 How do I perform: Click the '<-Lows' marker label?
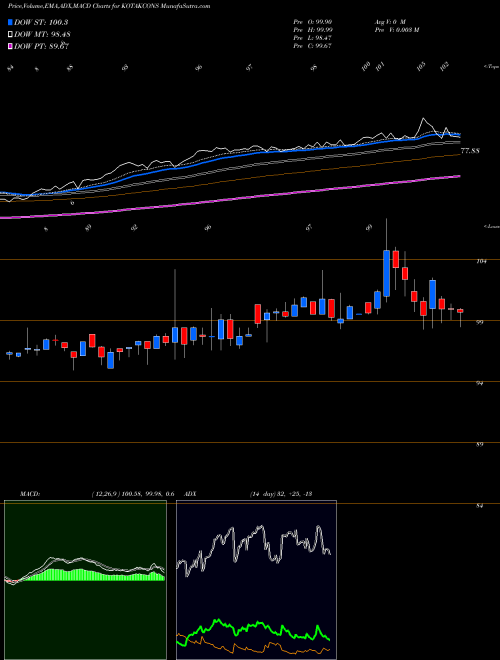point(491,227)
